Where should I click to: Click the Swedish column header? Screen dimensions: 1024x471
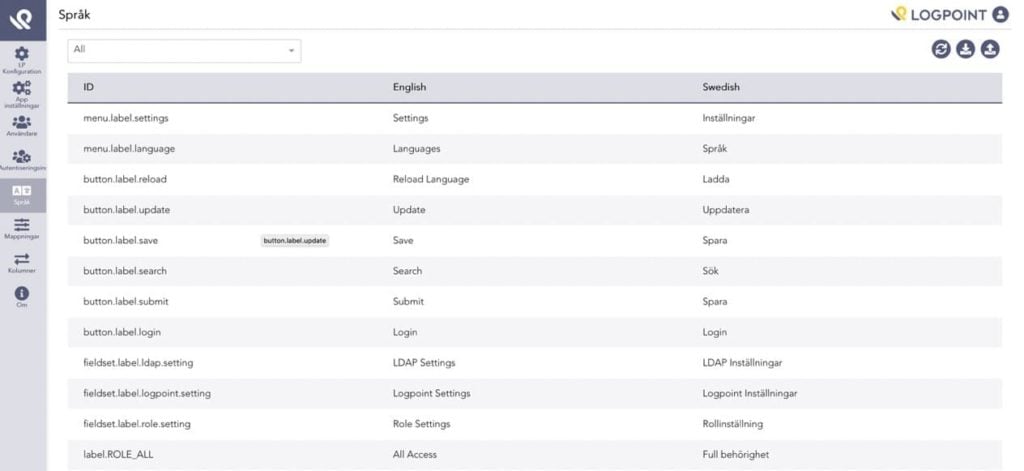pyautogui.click(x=721, y=87)
